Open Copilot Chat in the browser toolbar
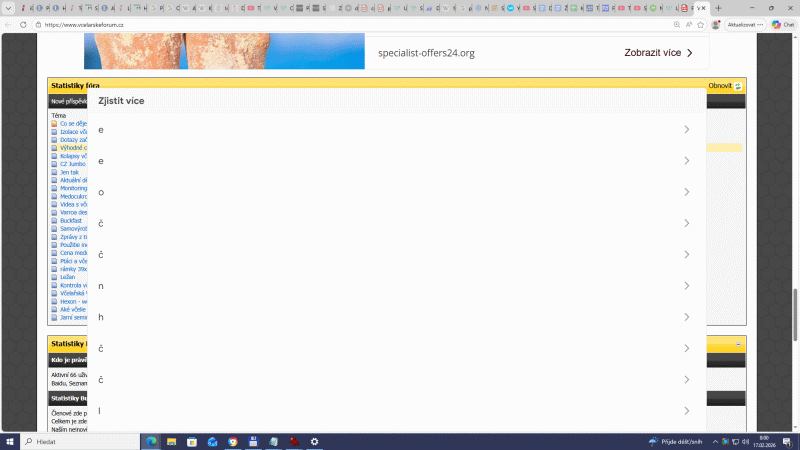This screenshot has height=450, width=800. tap(783, 24)
